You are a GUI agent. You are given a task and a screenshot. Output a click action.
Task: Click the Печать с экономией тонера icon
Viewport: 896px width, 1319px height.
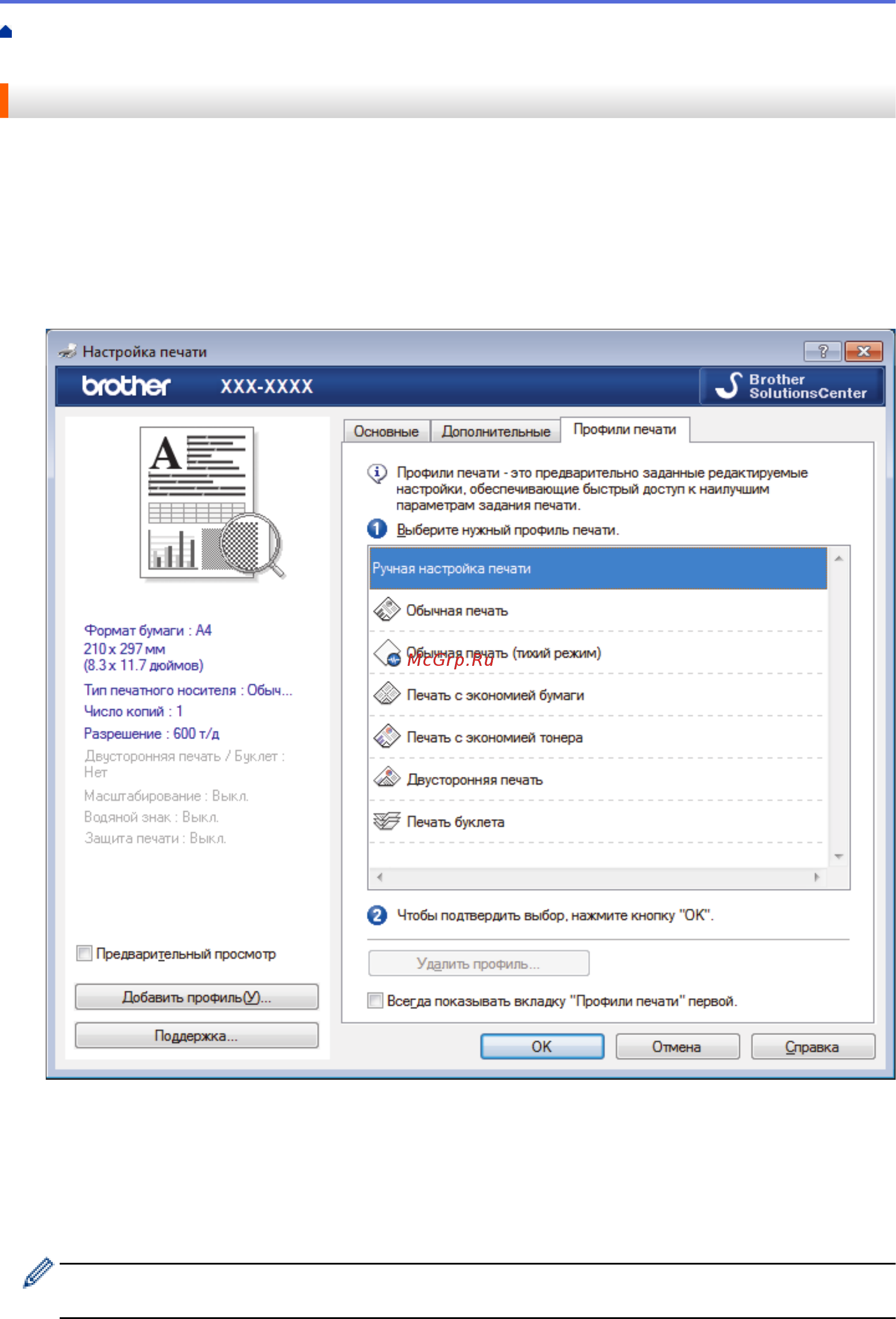(387, 736)
